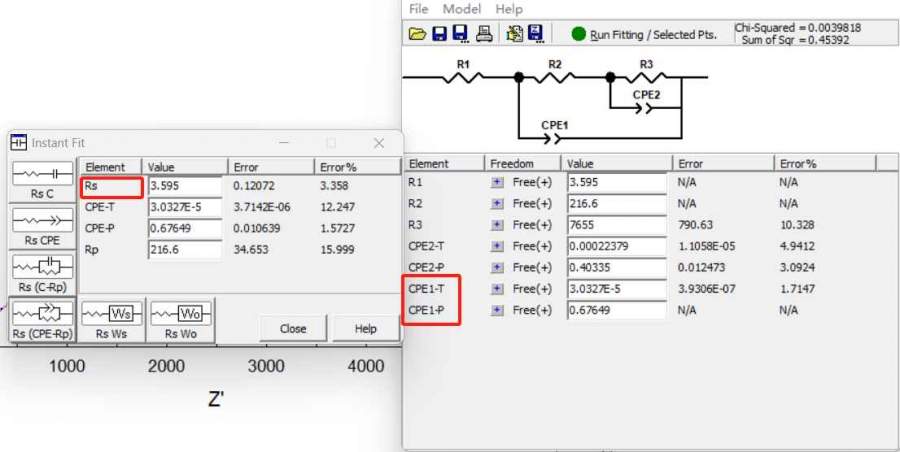Toggle freedom button for CPE1-T row

497,289
